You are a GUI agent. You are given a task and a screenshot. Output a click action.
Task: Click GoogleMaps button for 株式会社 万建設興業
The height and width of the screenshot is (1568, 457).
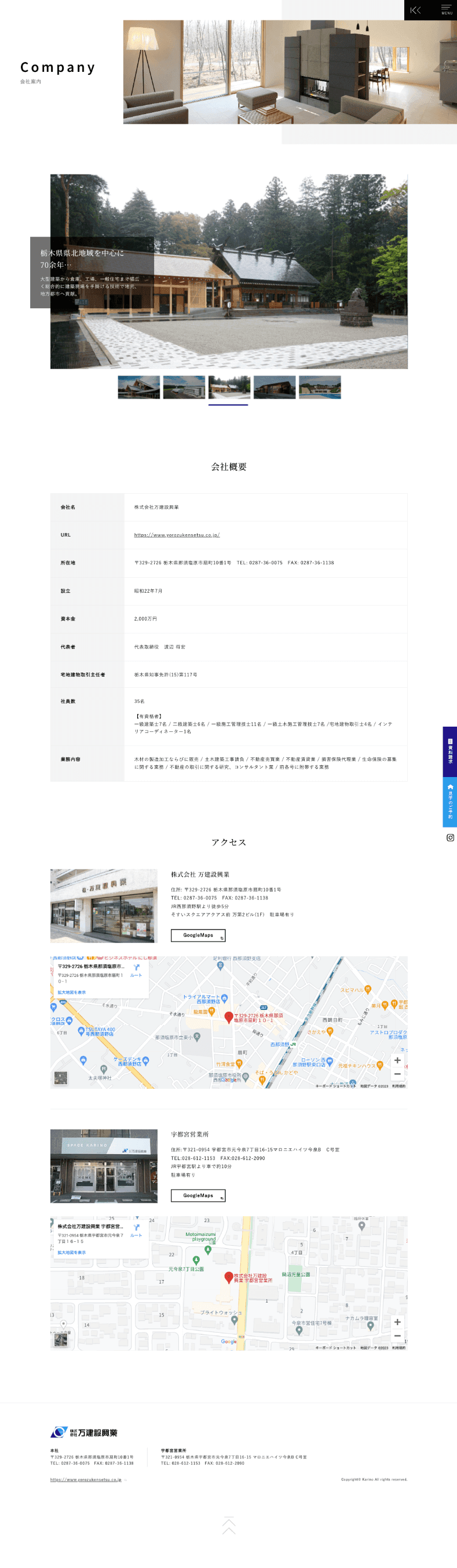[198, 935]
